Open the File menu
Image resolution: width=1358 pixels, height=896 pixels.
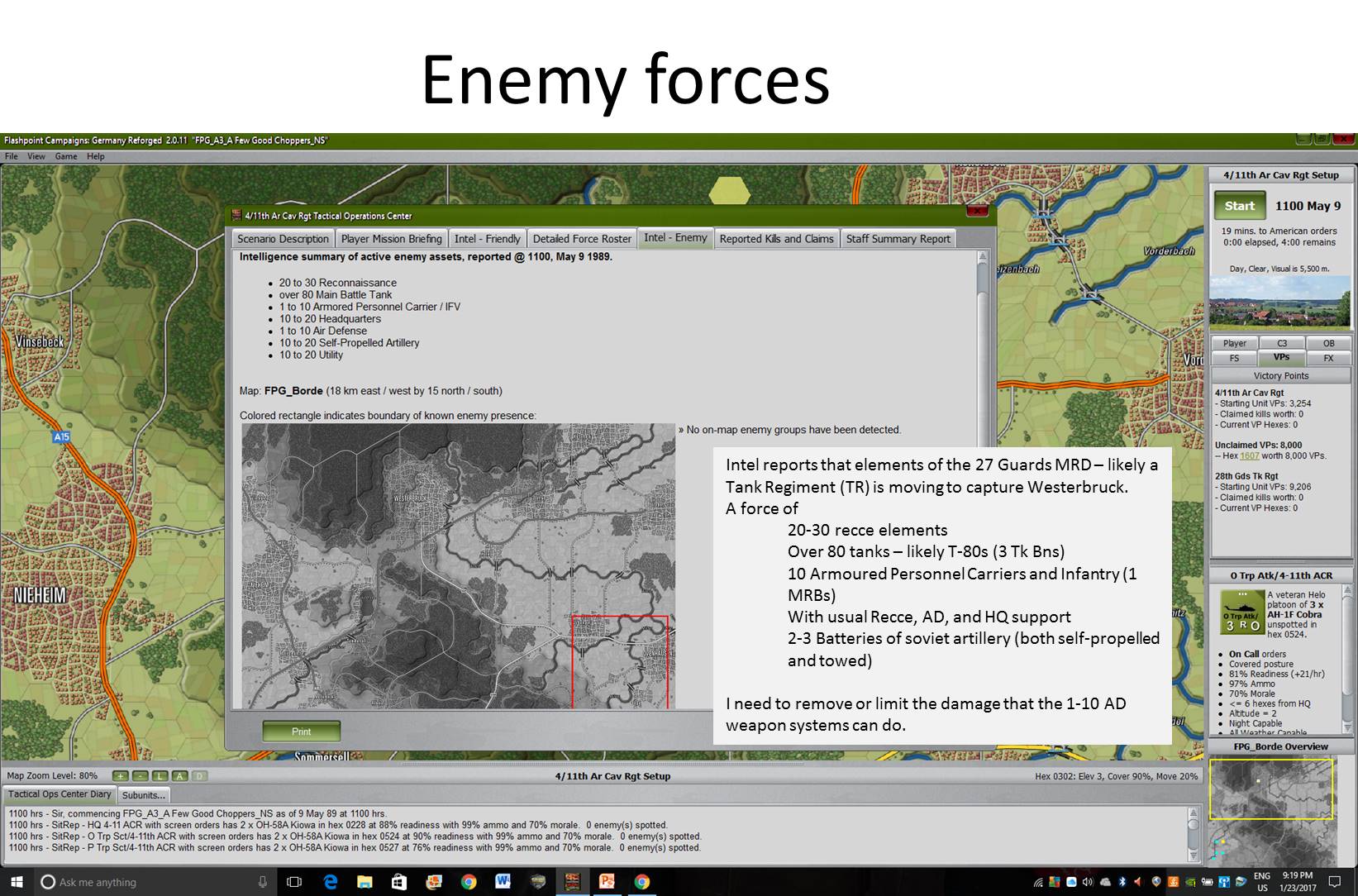click(x=12, y=156)
